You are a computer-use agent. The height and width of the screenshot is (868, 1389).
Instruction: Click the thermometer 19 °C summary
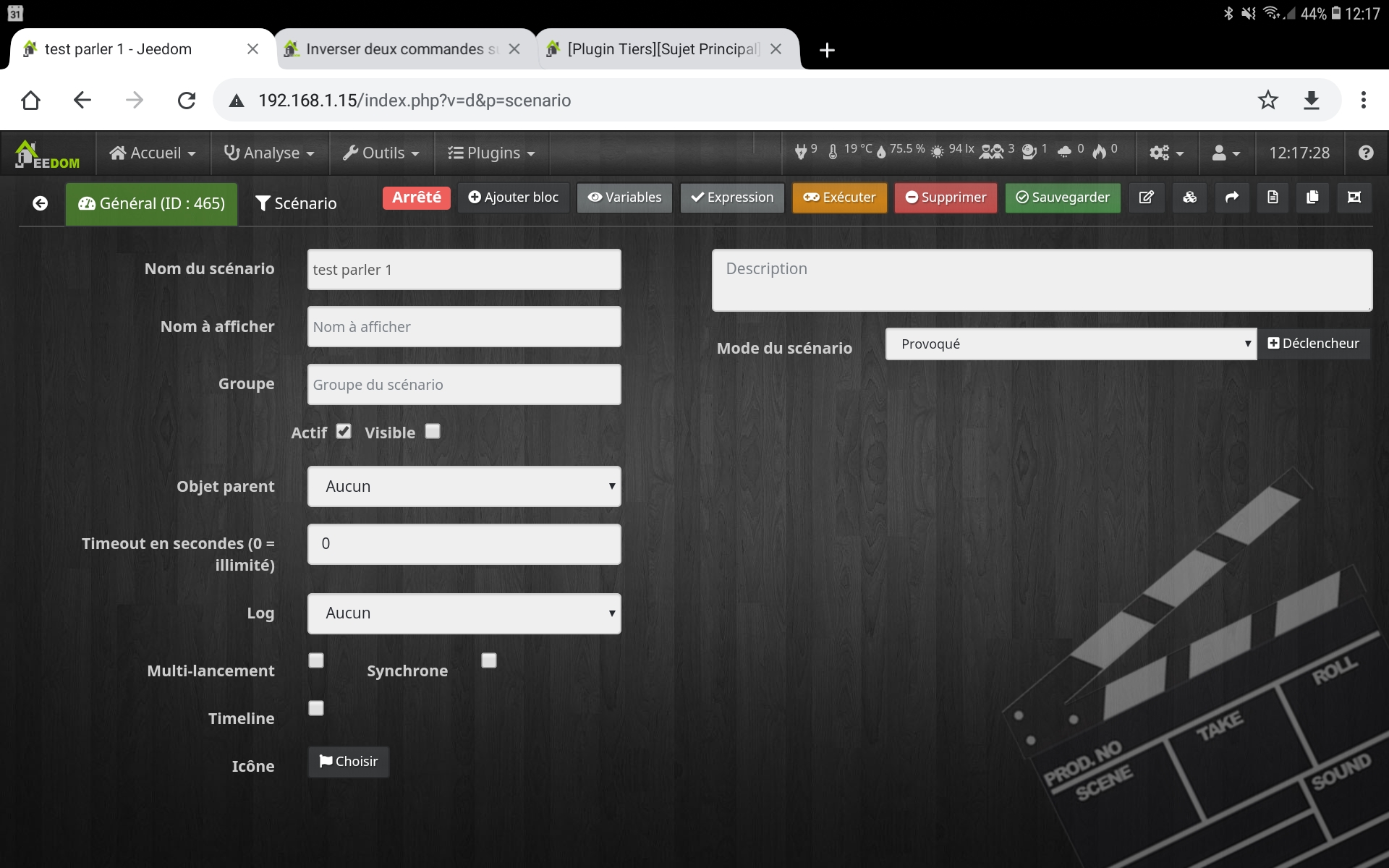[851, 150]
